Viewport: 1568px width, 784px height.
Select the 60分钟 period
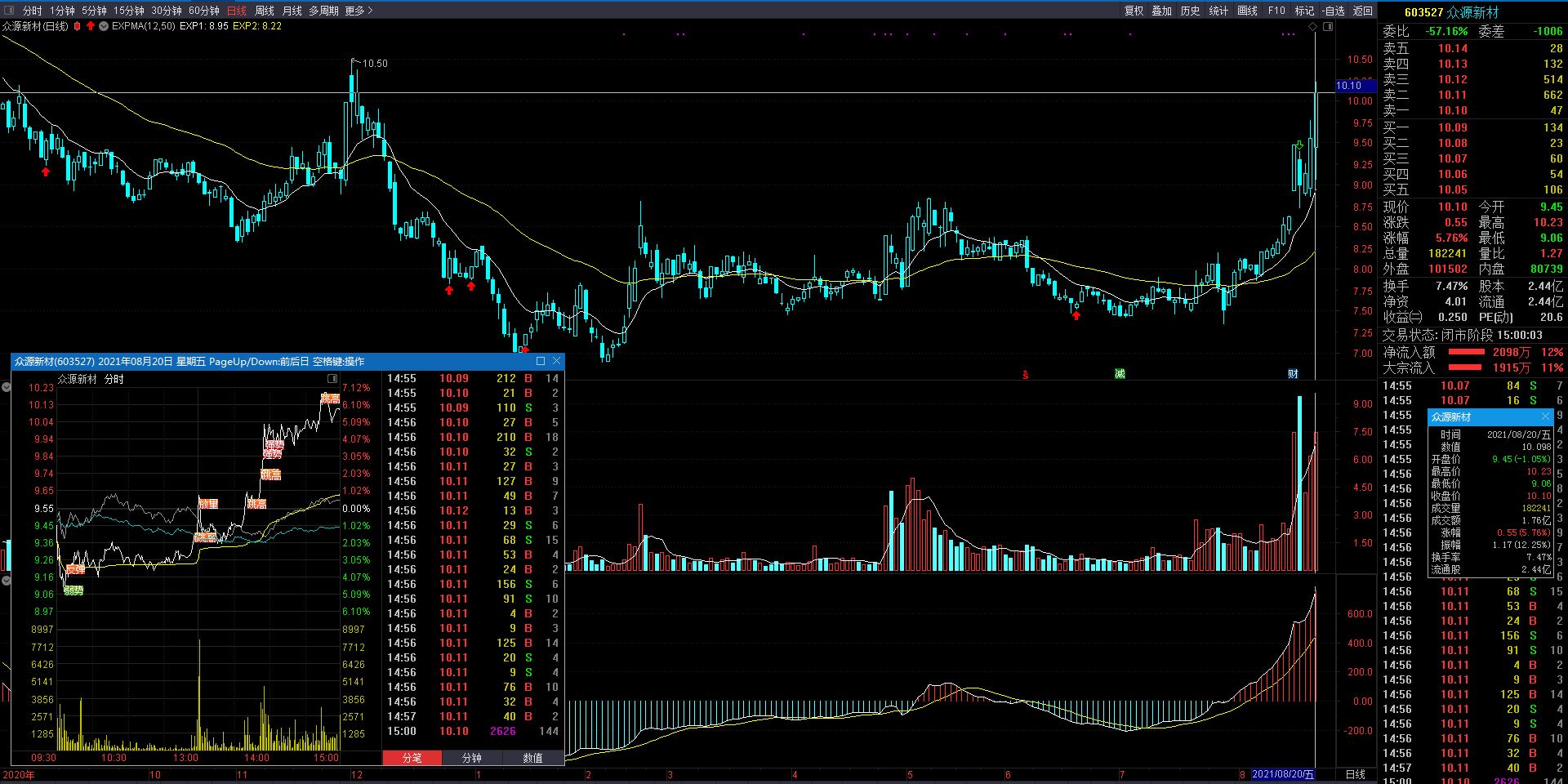coord(203,11)
